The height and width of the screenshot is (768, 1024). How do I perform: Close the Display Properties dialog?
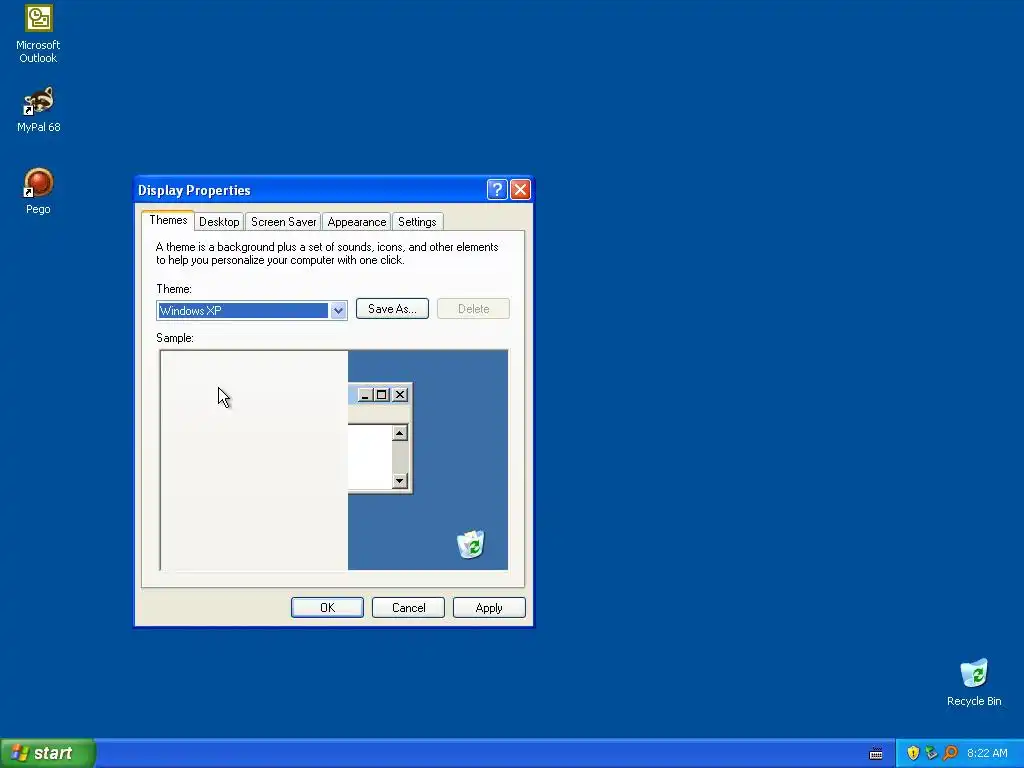(x=520, y=190)
